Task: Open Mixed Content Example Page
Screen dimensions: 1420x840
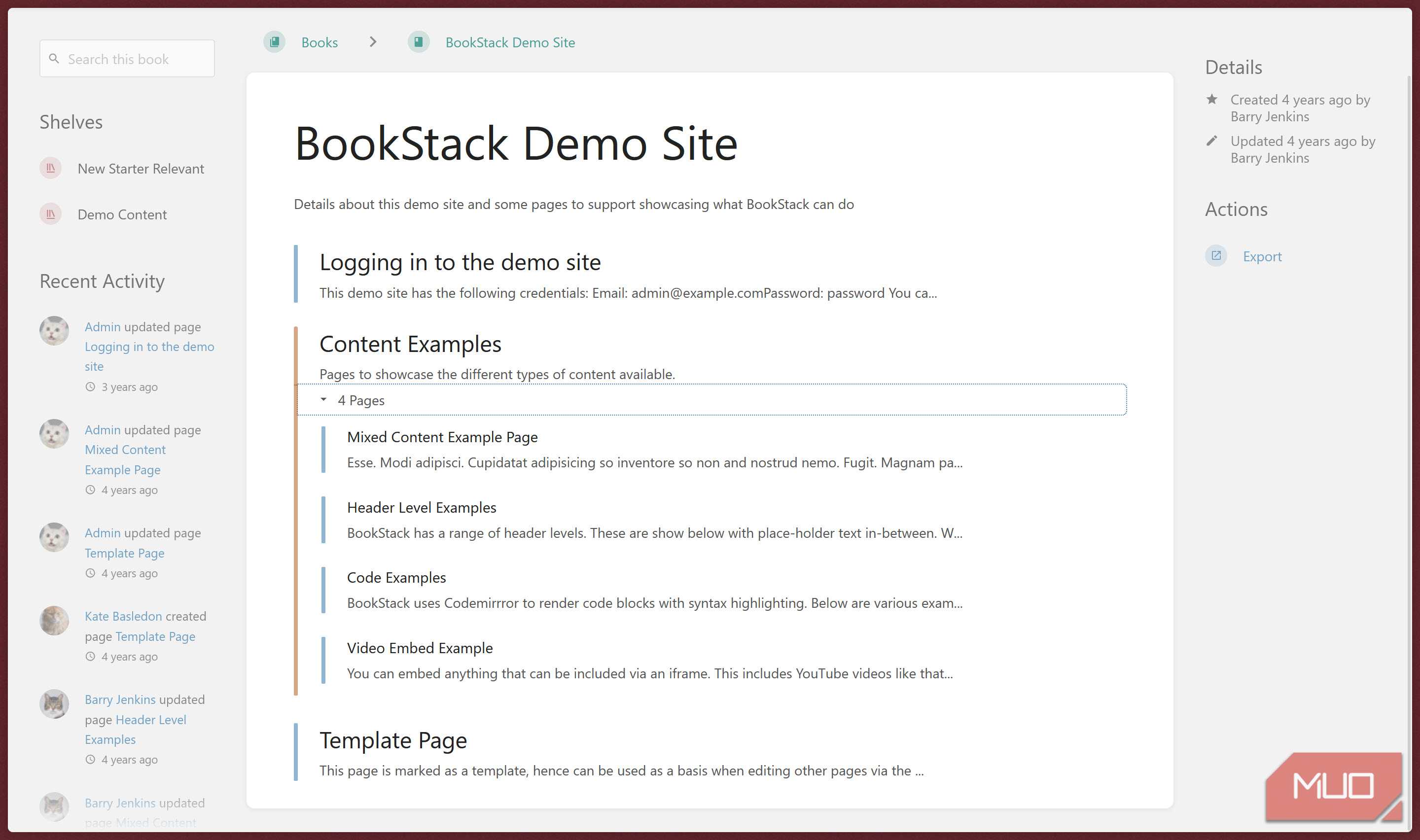Action: click(442, 437)
